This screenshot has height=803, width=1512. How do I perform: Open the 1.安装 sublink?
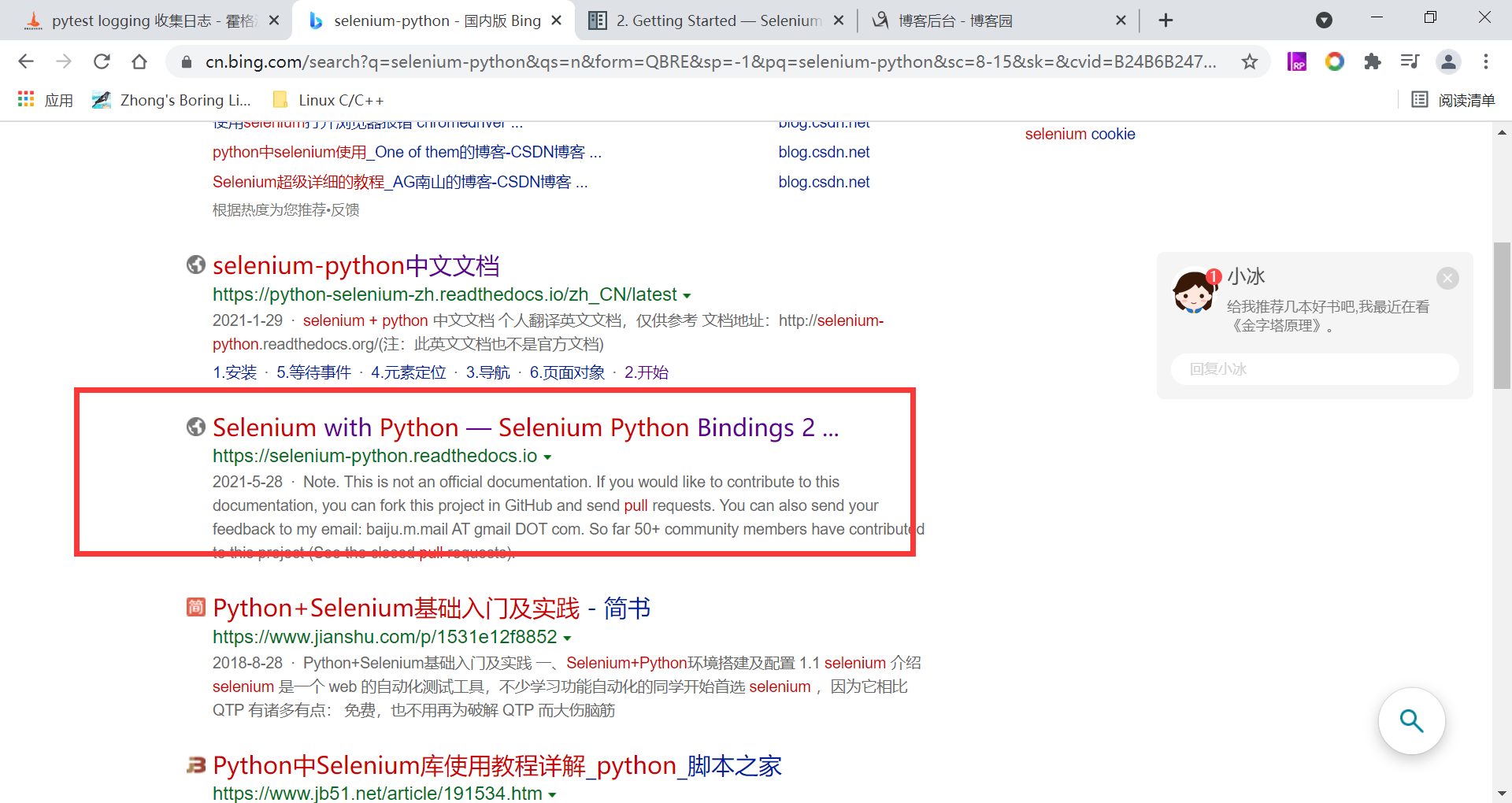coord(235,372)
